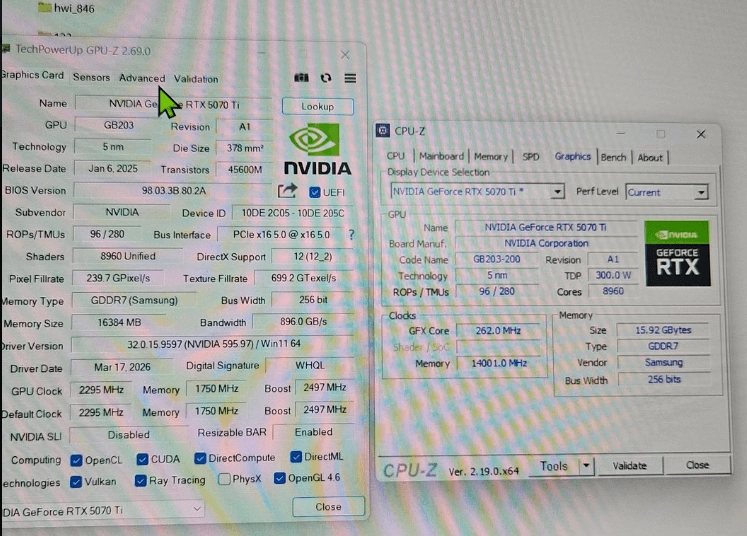This screenshot has width=747, height=536.
Task: Click the BIOS export share icon
Action: pos(287,191)
